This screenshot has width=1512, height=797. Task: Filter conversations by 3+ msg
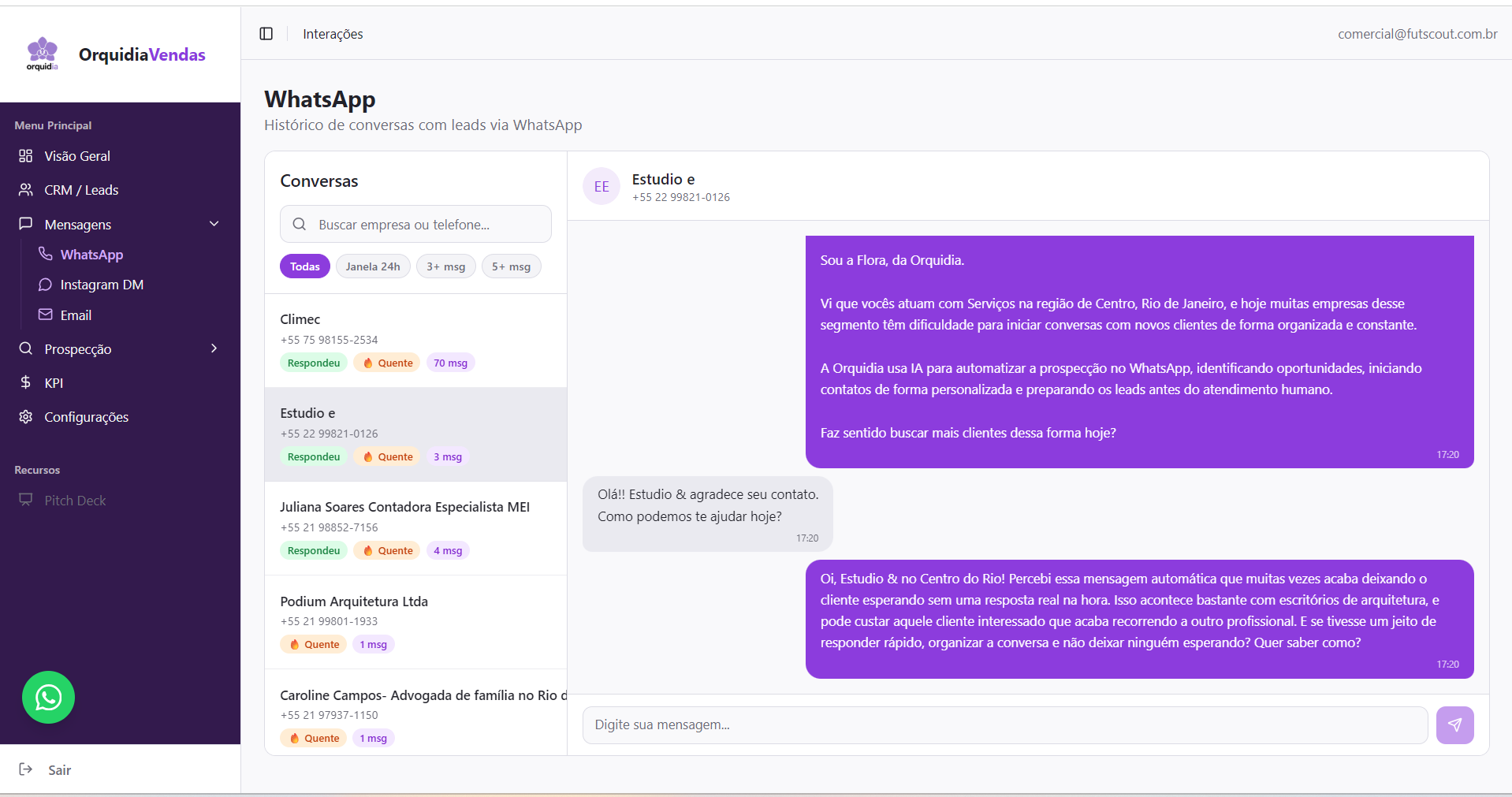[x=446, y=266]
